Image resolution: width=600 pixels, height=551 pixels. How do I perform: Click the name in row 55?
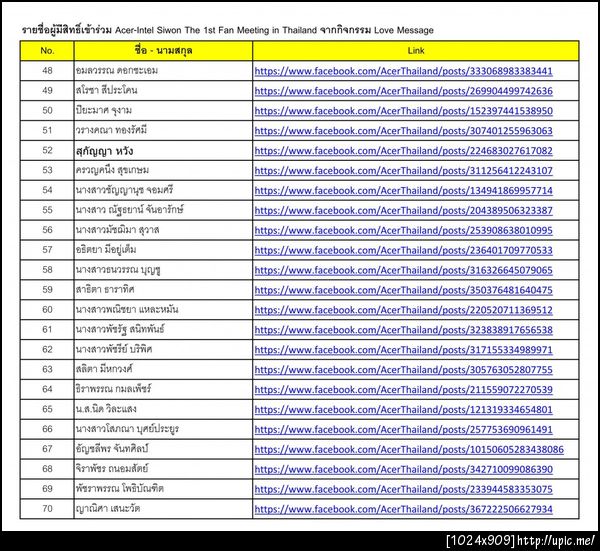pyautogui.click(x=130, y=210)
